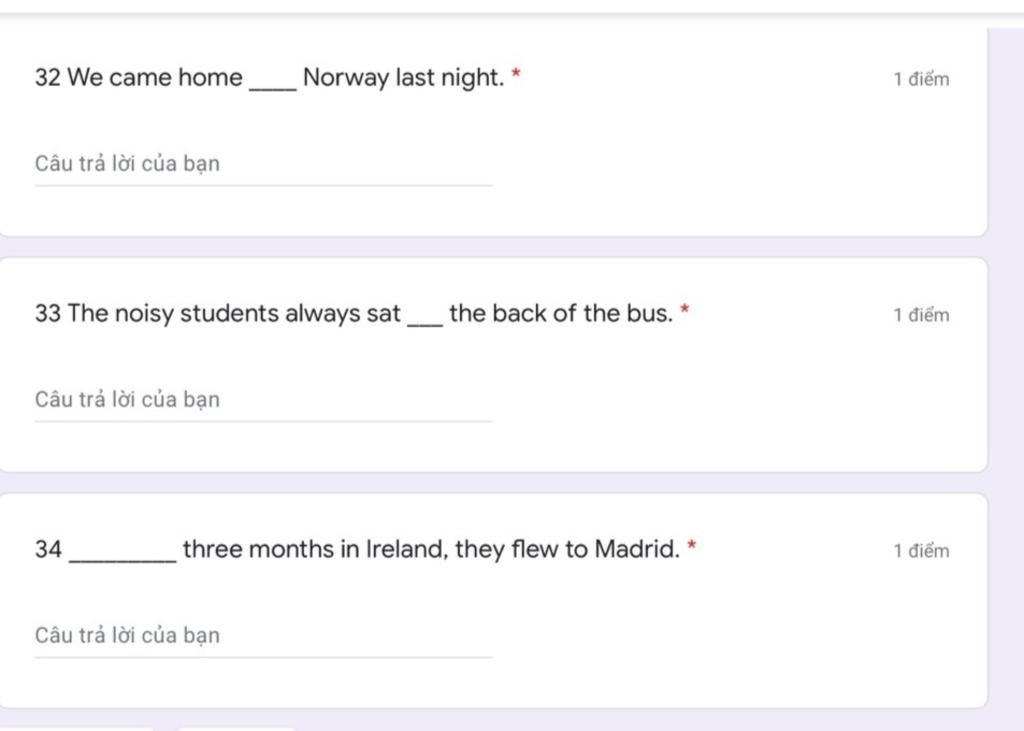Click the red asterisk after 'last night.'

516,73
